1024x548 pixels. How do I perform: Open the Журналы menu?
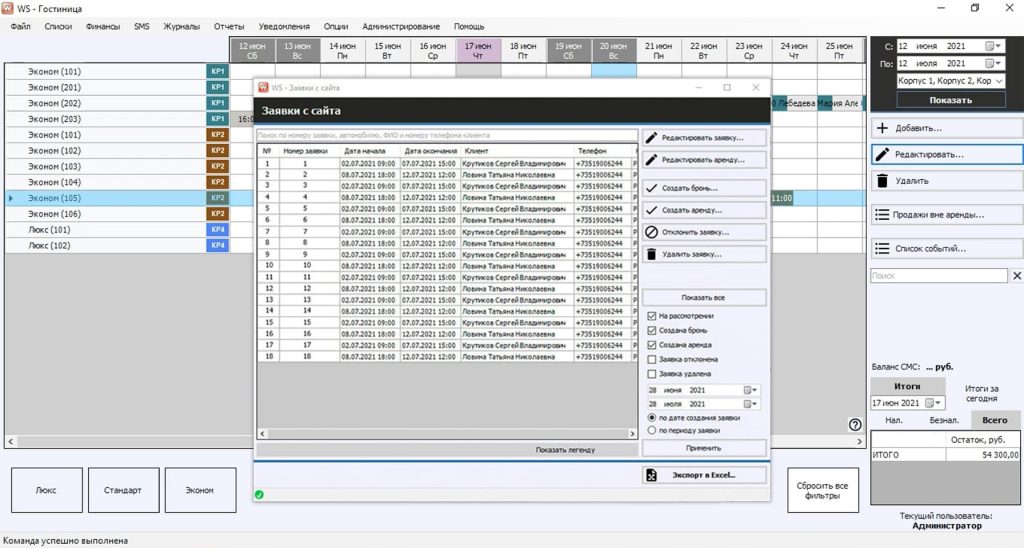click(x=182, y=27)
